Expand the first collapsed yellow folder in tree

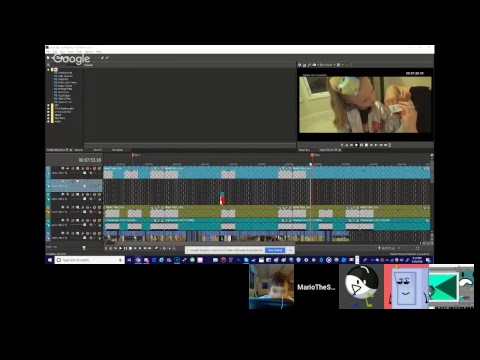coord(48,105)
